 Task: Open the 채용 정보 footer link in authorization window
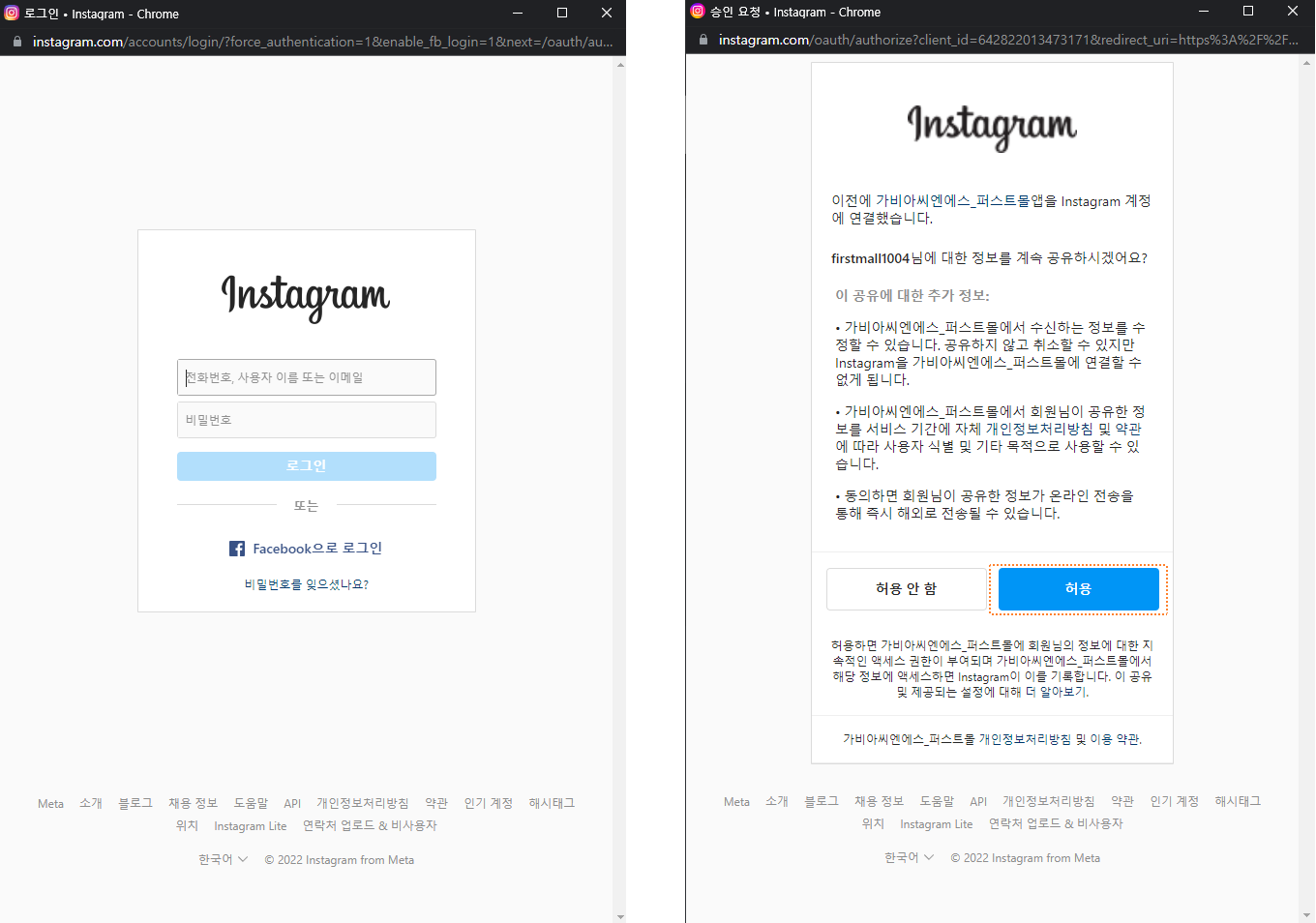point(880,802)
